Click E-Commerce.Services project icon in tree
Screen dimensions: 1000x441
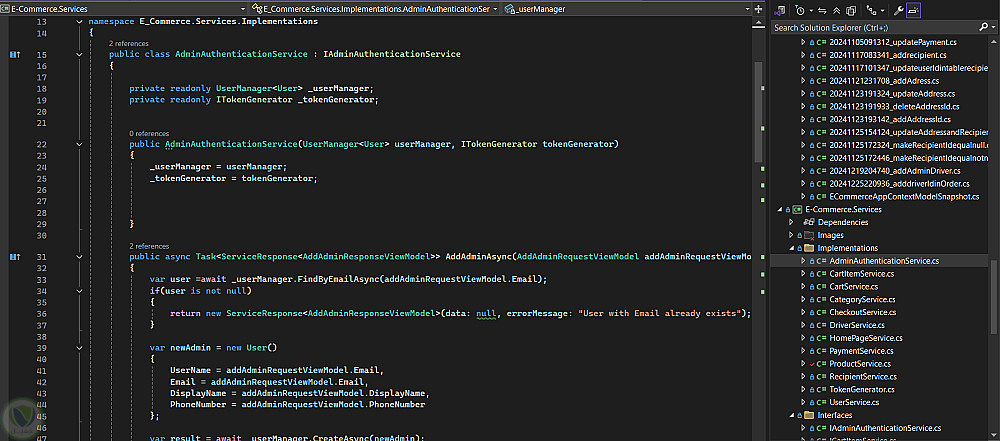[797, 209]
